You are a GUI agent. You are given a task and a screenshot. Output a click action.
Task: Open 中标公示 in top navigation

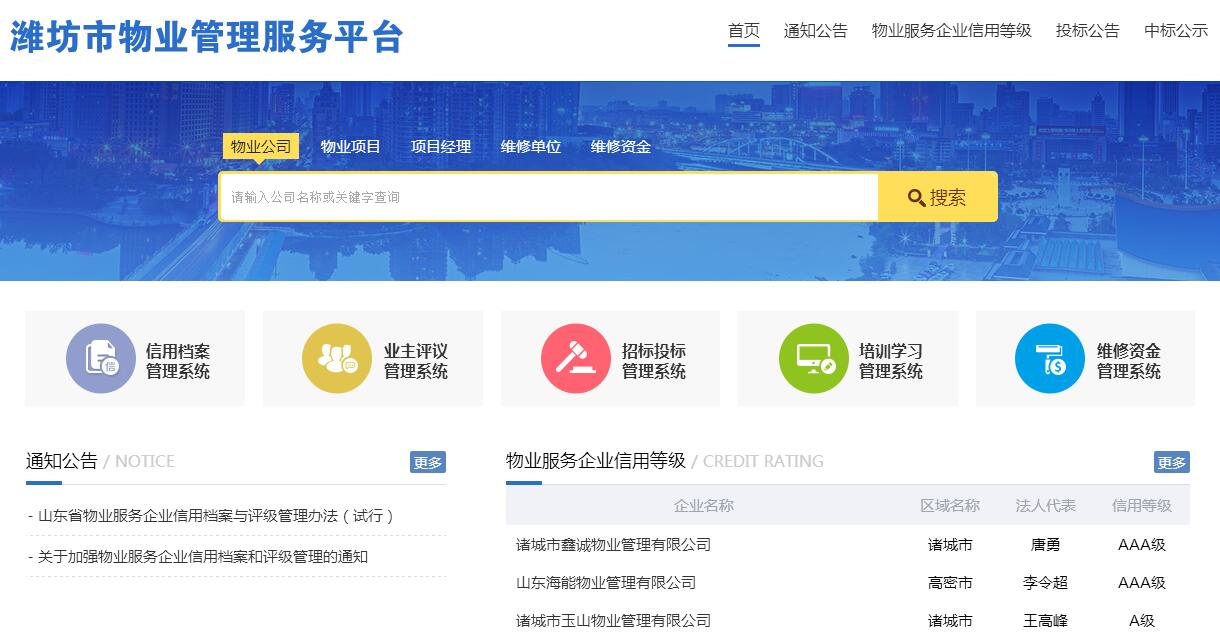pos(1176,31)
